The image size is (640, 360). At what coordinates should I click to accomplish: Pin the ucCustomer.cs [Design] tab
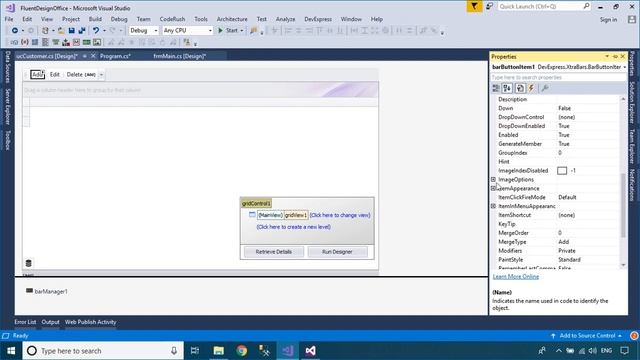point(84,56)
